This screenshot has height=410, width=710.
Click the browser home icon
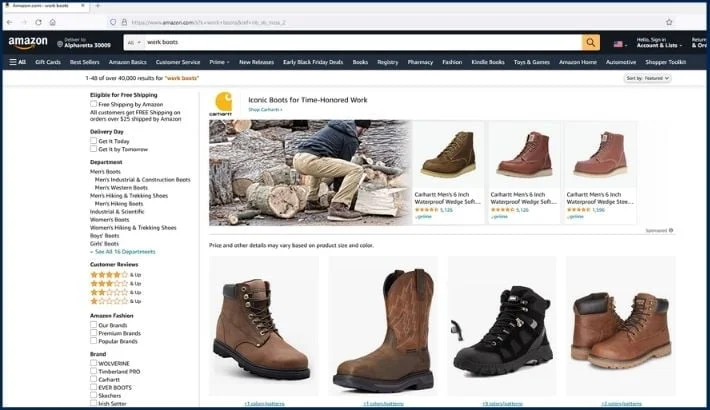pos(53,22)
